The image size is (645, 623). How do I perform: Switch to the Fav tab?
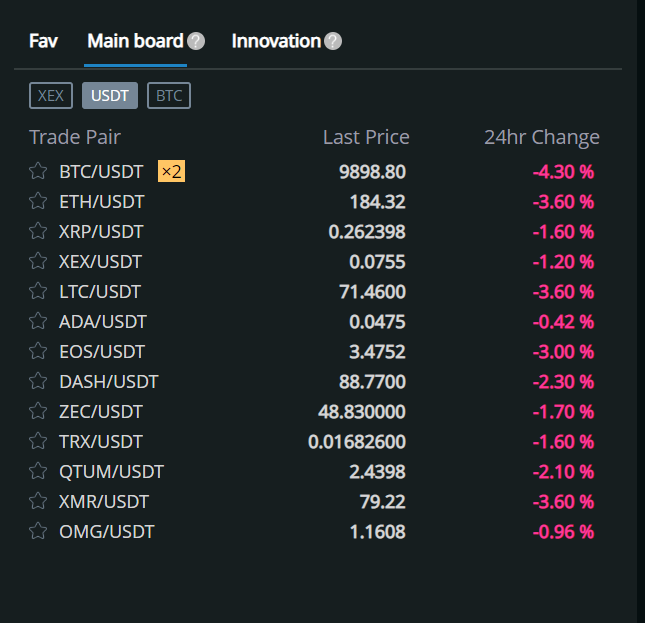point(43,41)
